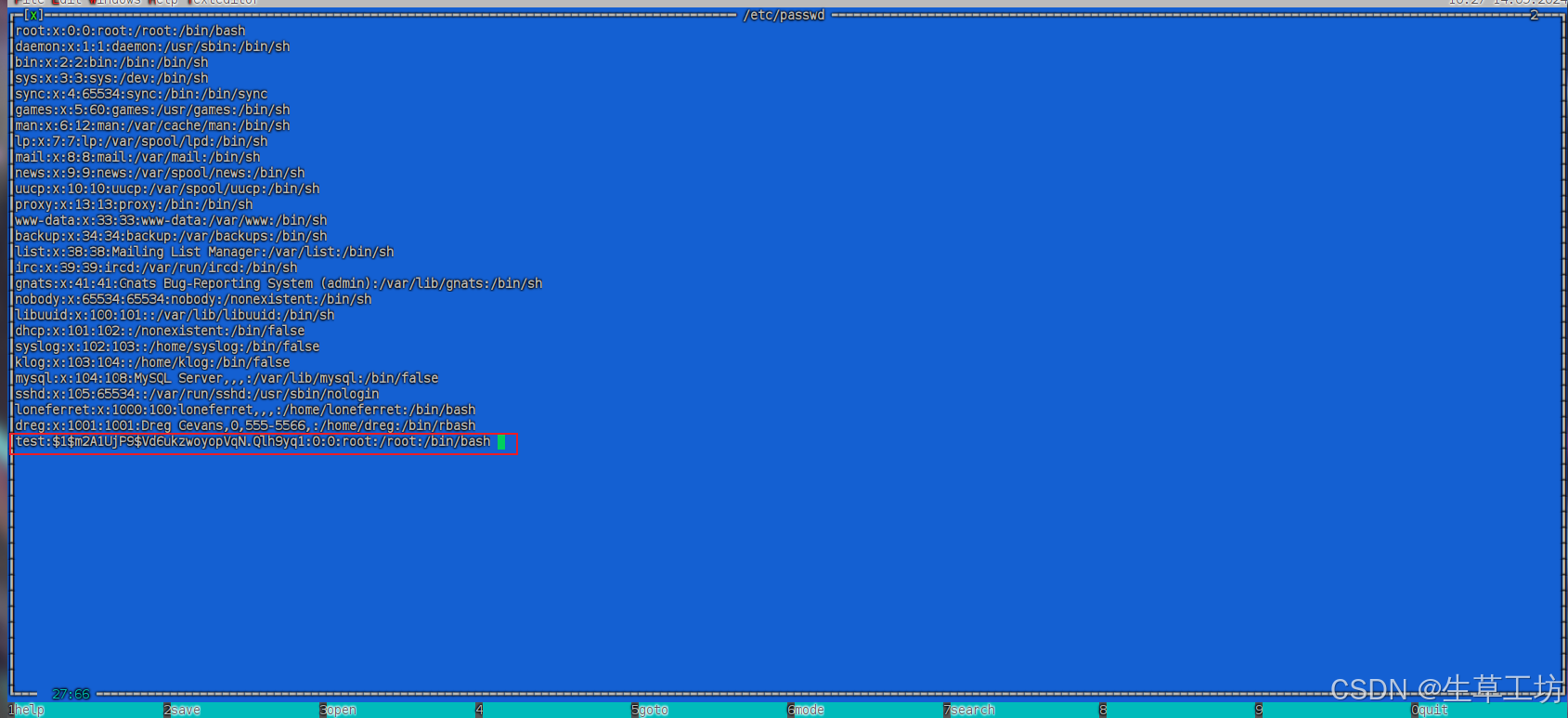Place cursor on the nobody:x:65534 line
The width and height of the screenshot is (1568, 718).
(193, 299)
